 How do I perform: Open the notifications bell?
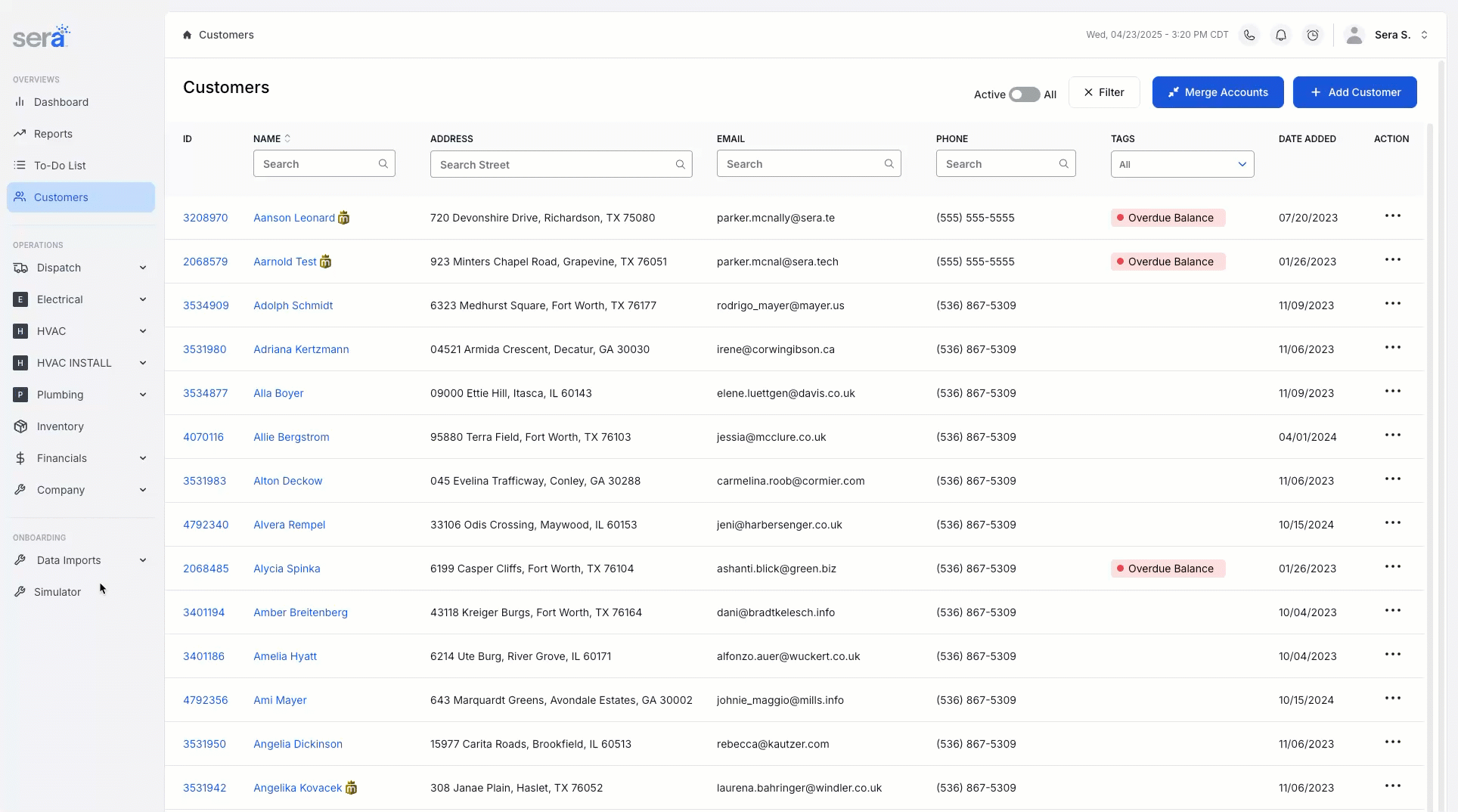[1281, 35]
